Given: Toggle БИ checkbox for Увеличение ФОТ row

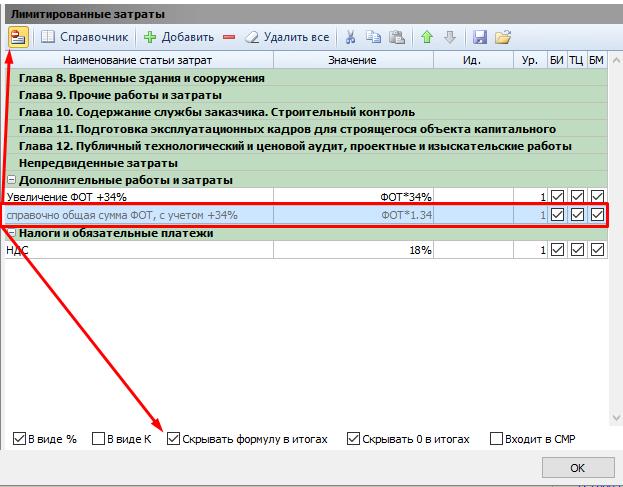Looking at the screenshot, I should (557, 196).
